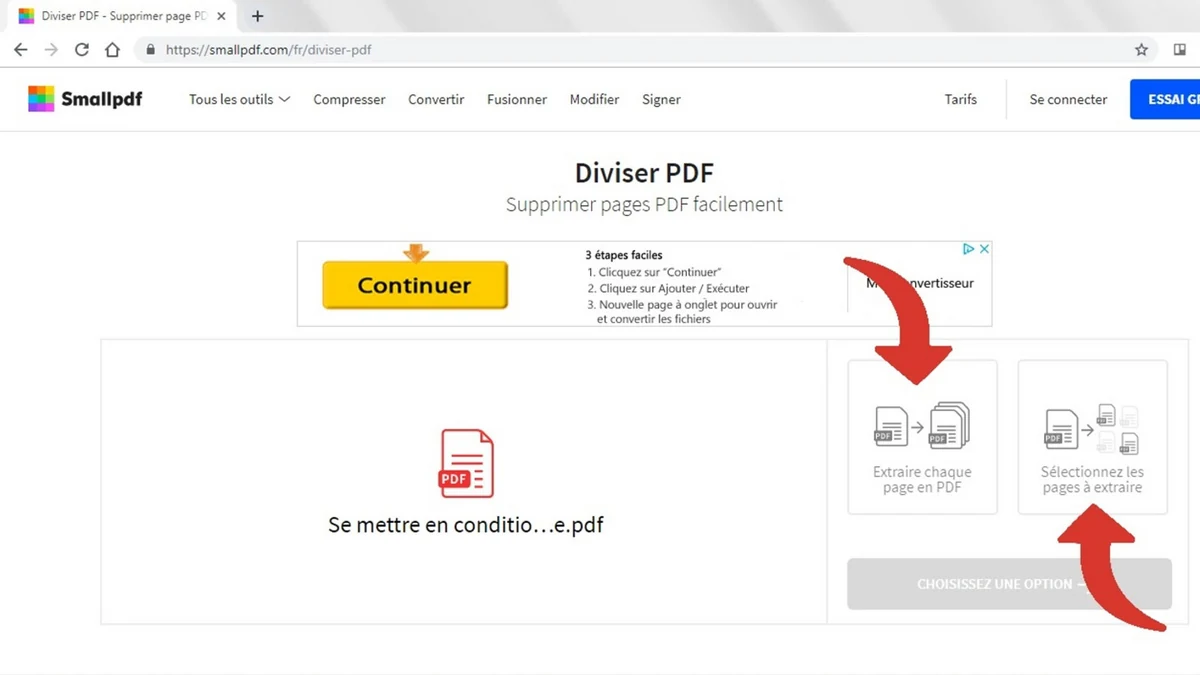
Task: Click the "Se connecter" link
Action: pos(1067,99)
